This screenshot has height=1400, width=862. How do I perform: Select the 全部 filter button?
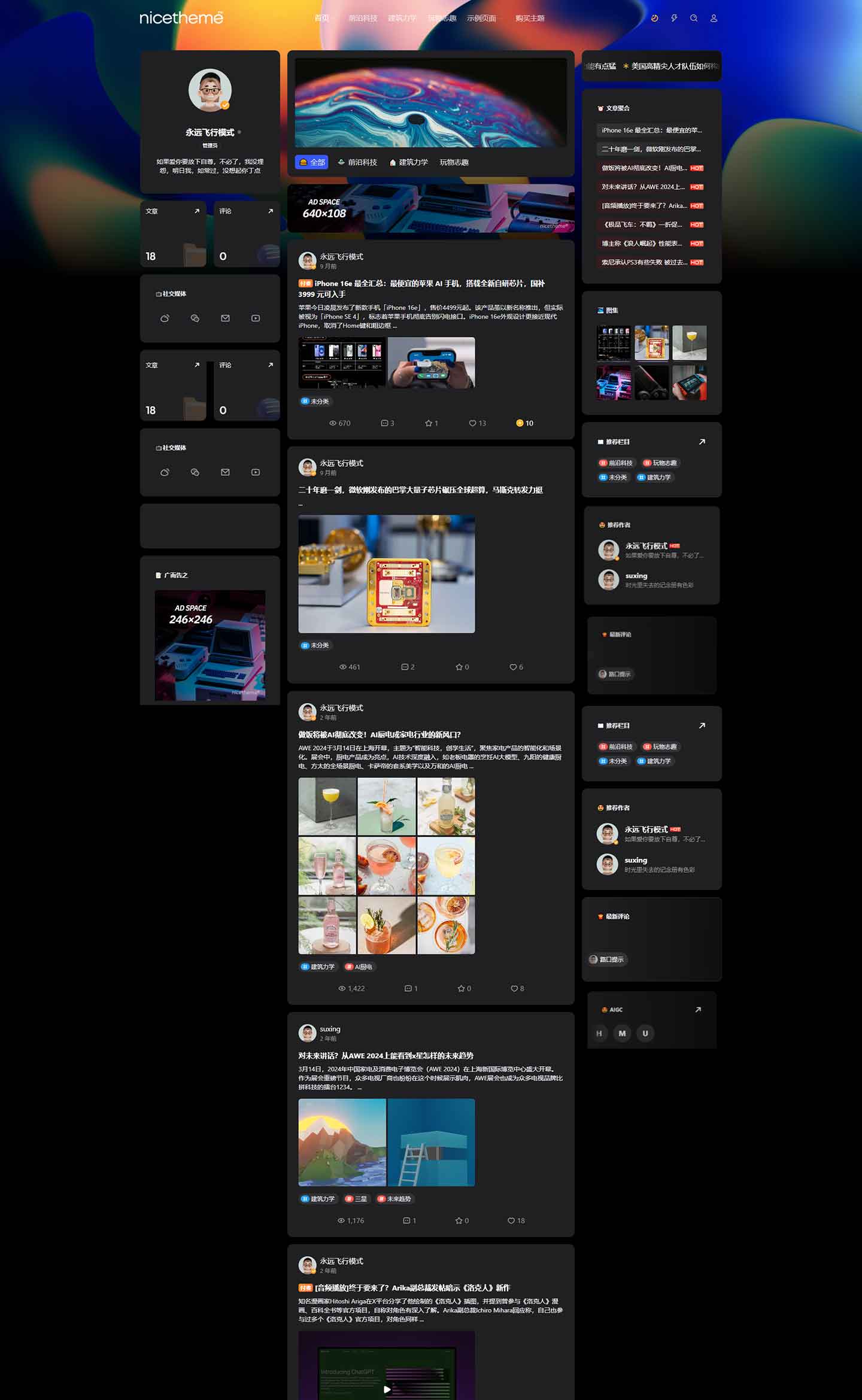point(312,162)
